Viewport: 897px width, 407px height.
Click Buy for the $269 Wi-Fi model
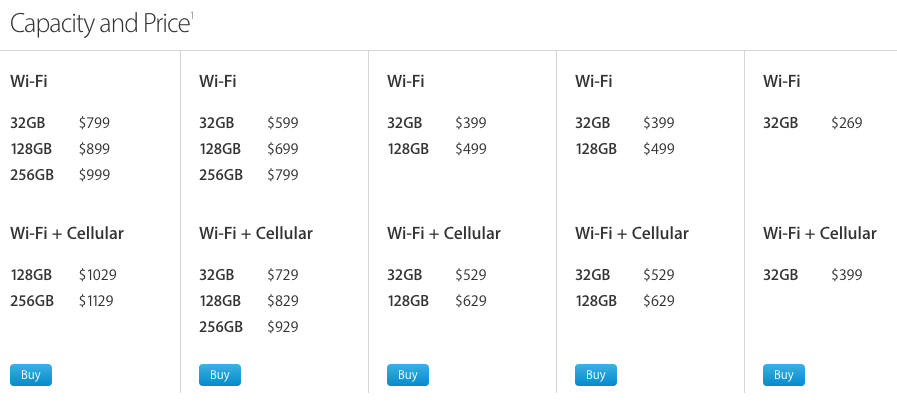pyautogui.click(x=783, y=375)
